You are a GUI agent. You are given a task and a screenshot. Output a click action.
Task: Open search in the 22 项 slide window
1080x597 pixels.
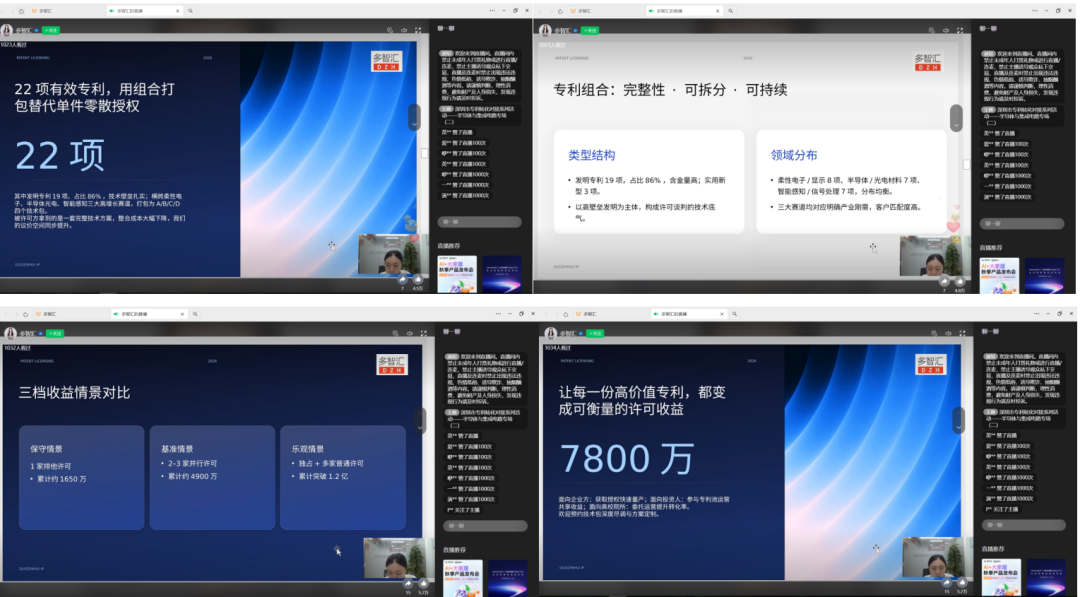coord(191,11)
